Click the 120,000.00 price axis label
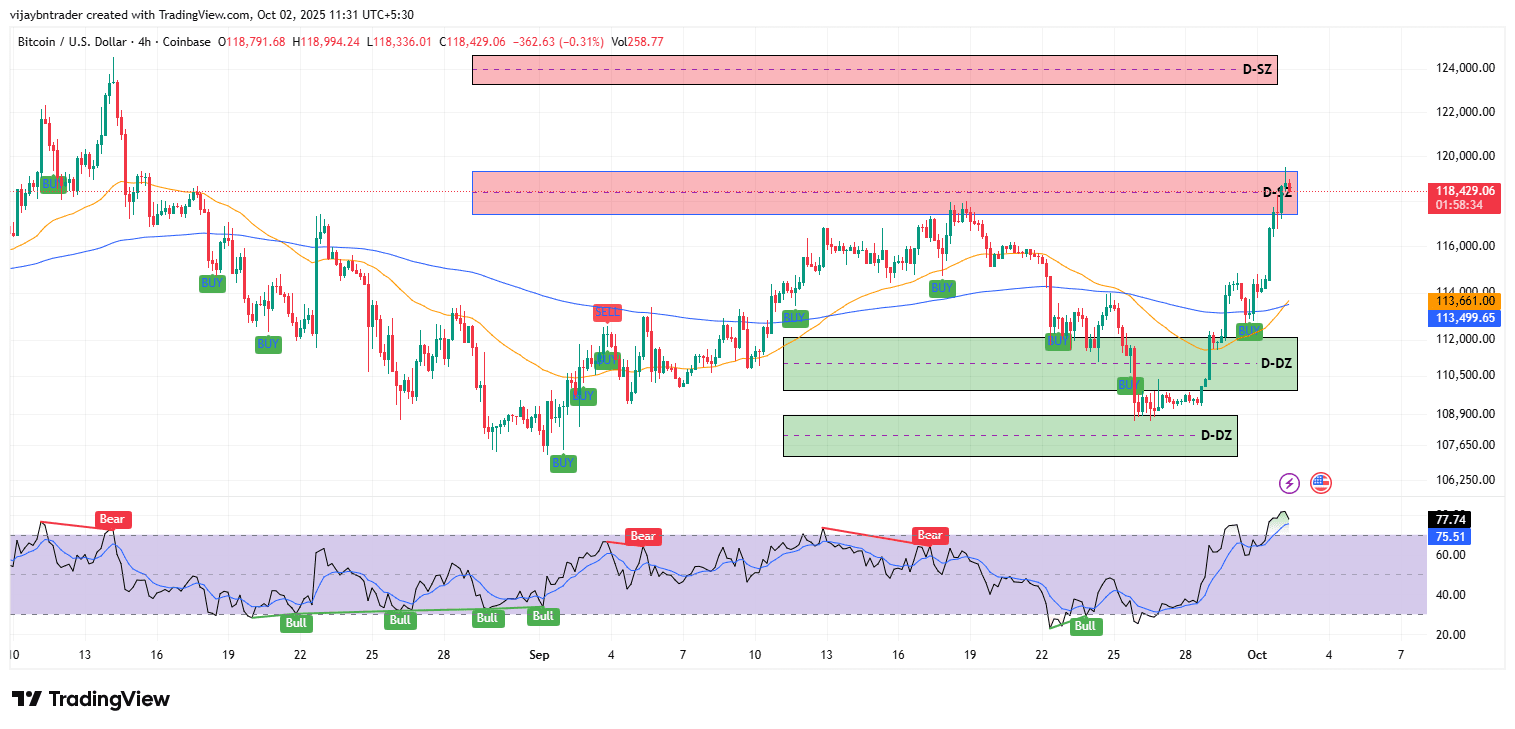 [1466, 156]
